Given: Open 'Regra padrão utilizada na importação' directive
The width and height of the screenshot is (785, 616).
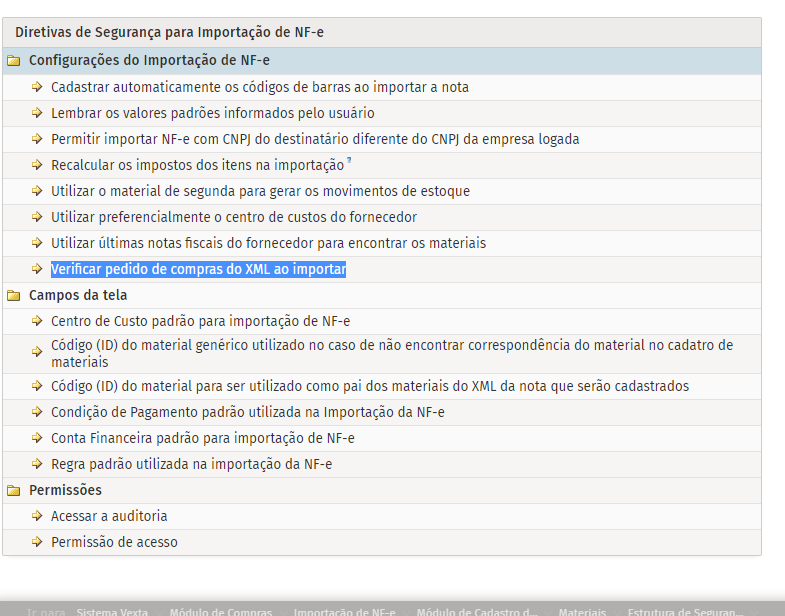Looking at the screenshot, I should 191,464.
